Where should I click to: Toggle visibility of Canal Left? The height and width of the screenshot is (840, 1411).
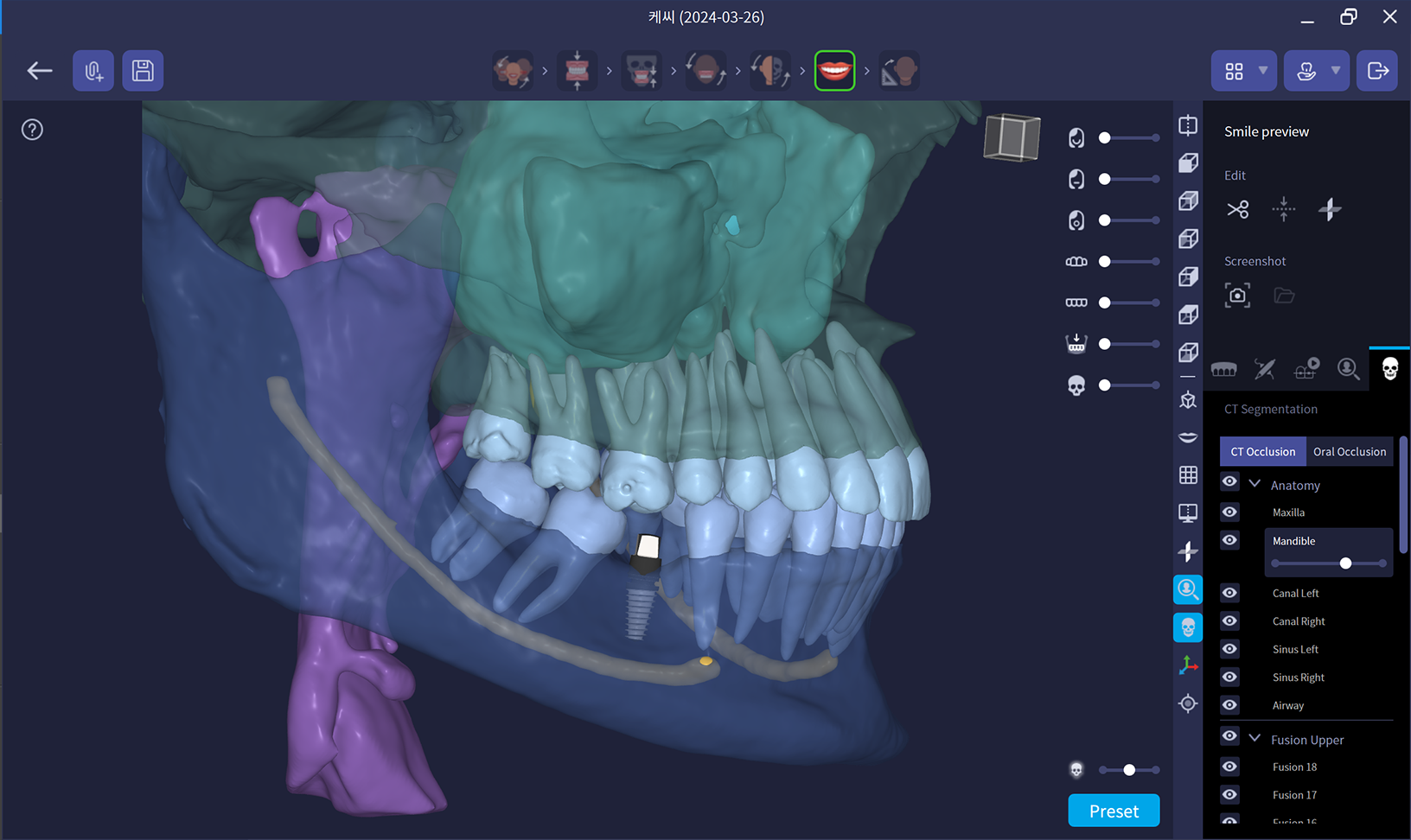pos(1229,593)
